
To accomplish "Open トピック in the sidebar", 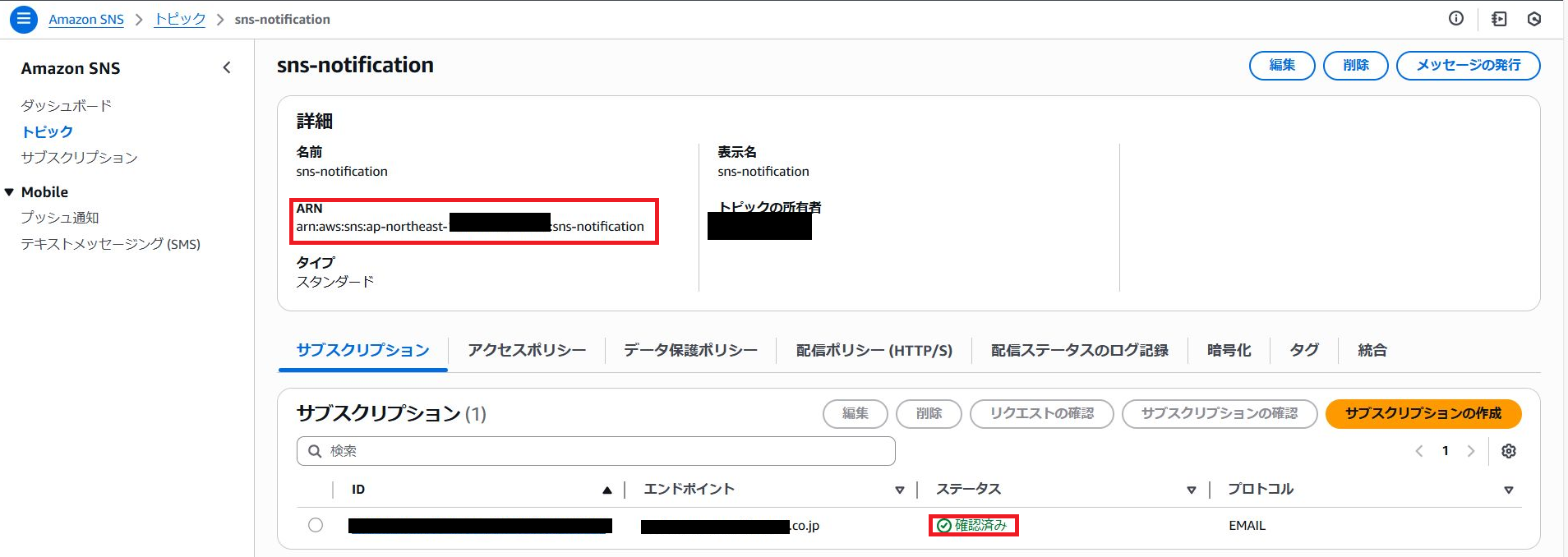I will pos(47,131).
